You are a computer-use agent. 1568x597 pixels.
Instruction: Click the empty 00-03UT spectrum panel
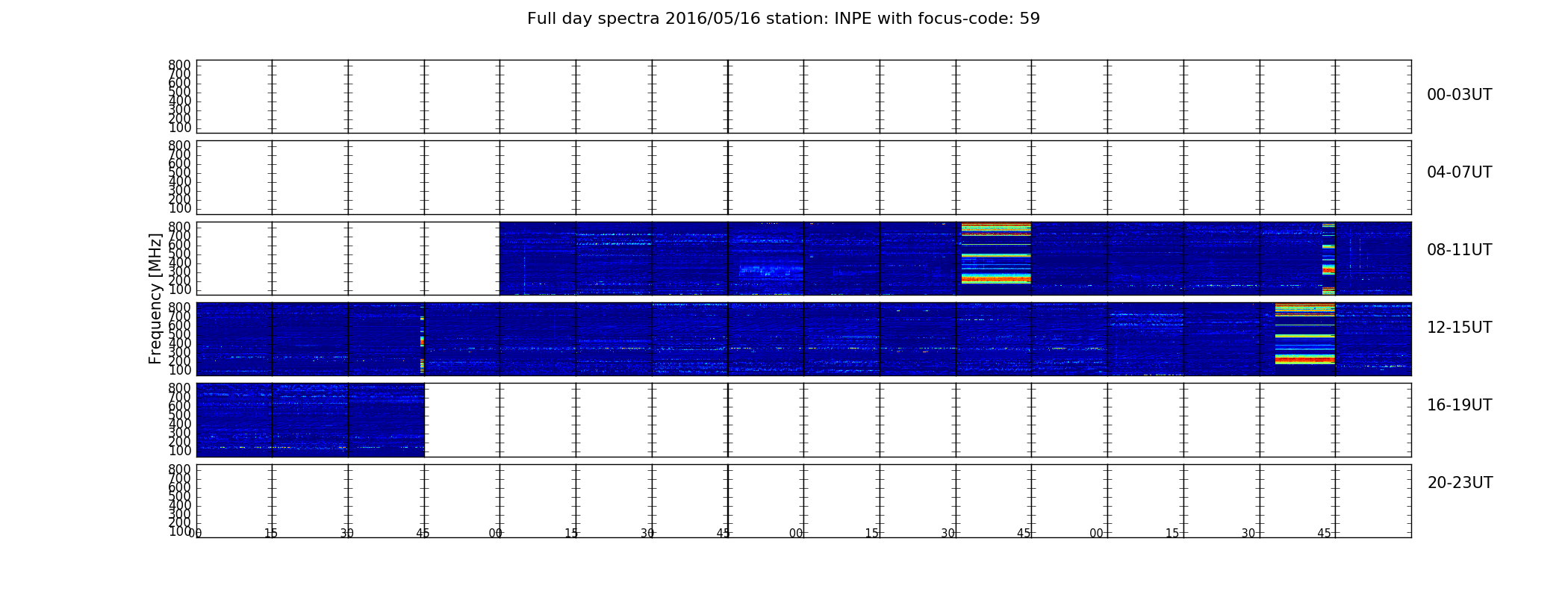pos(803,96)
